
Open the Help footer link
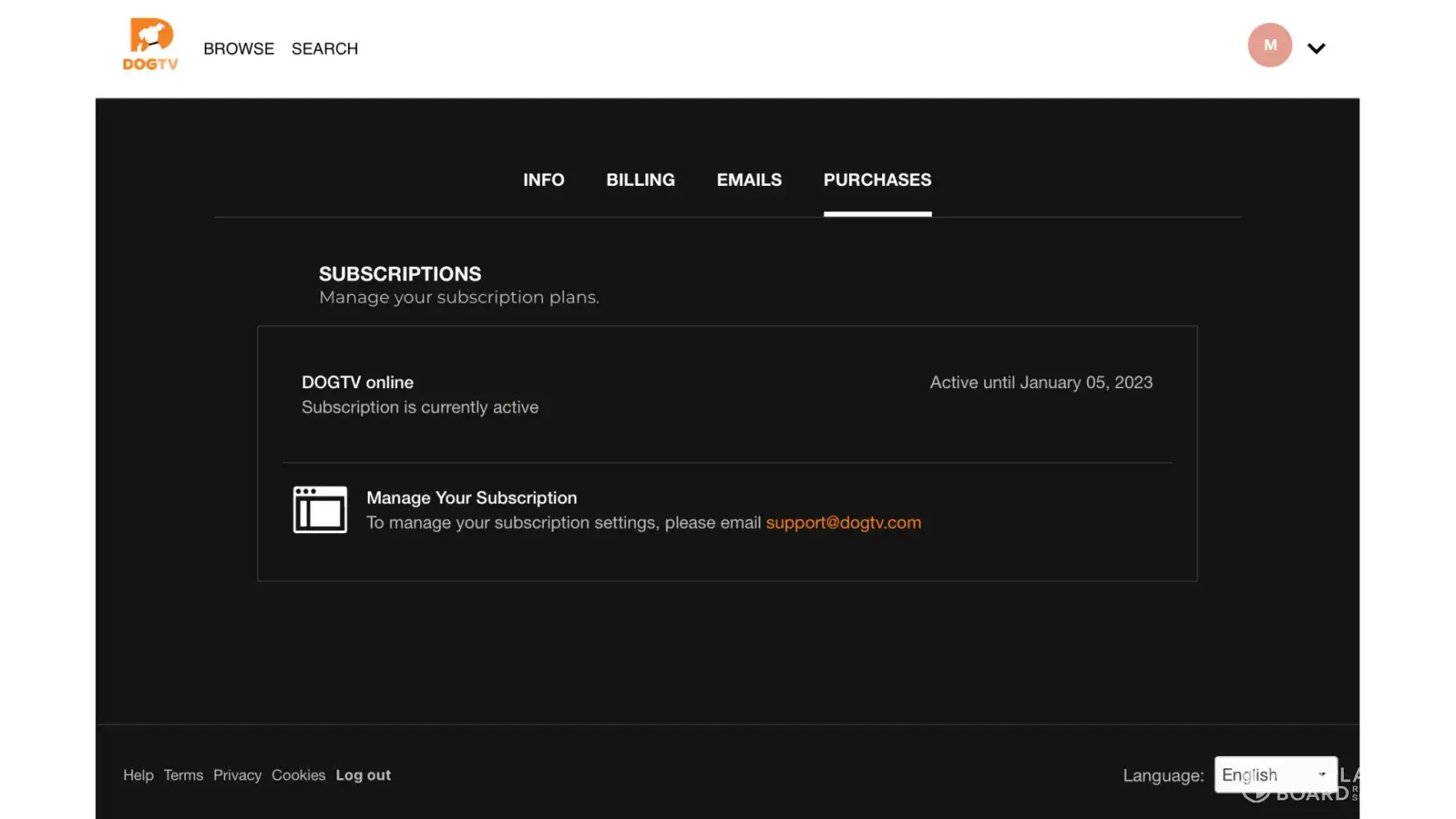pyautogui.click(x=138, y=775)
